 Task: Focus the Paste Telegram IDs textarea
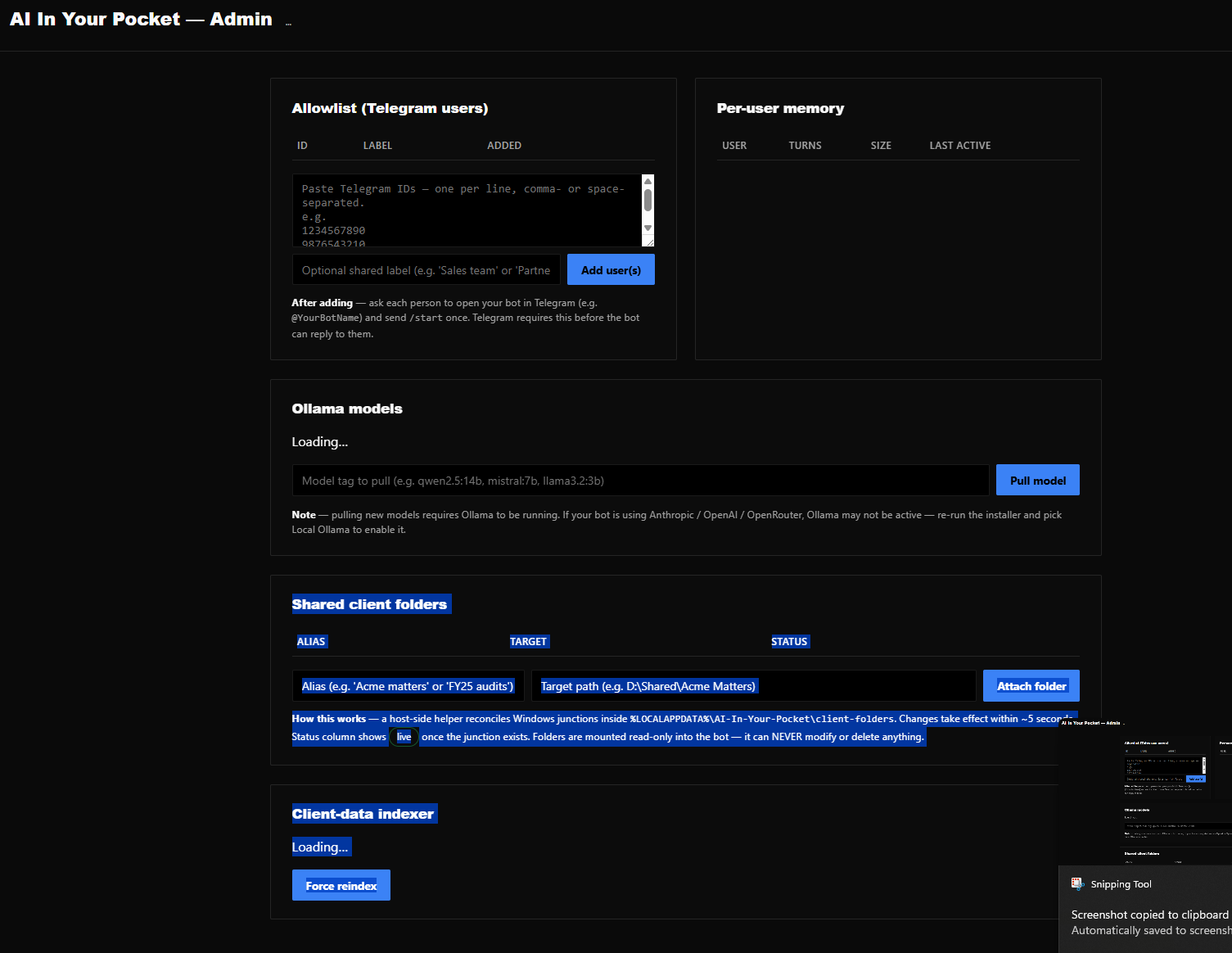pos(467,210)
